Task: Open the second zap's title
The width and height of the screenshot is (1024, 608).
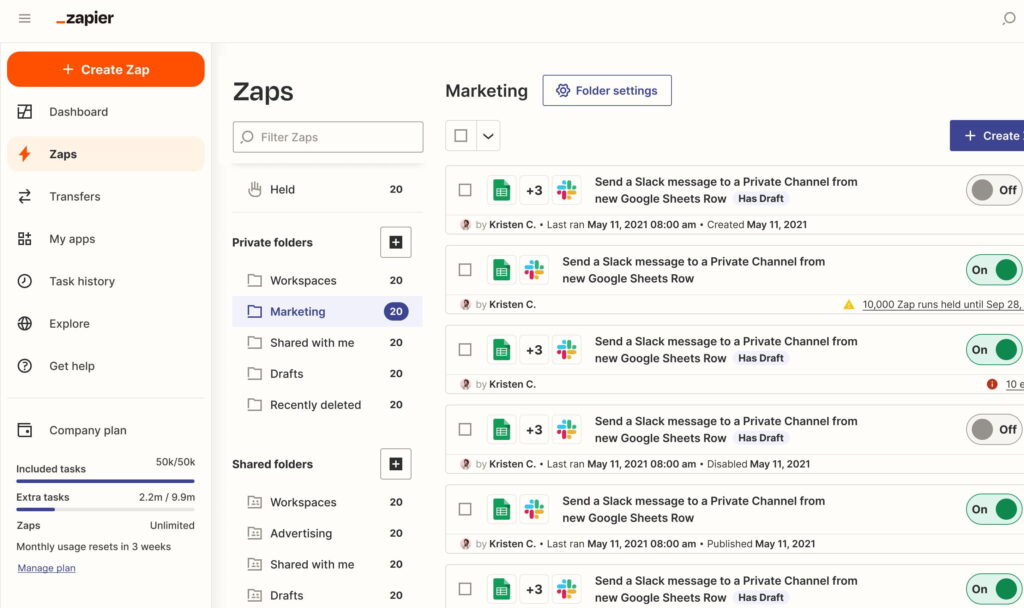Action: click(694, 270)
